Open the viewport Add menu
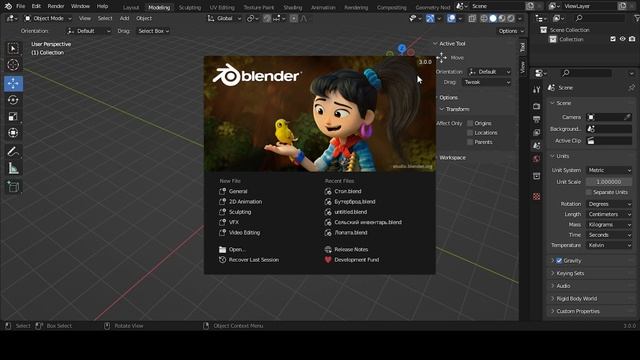Screen dimensions: 640x360 pos(124,18)
